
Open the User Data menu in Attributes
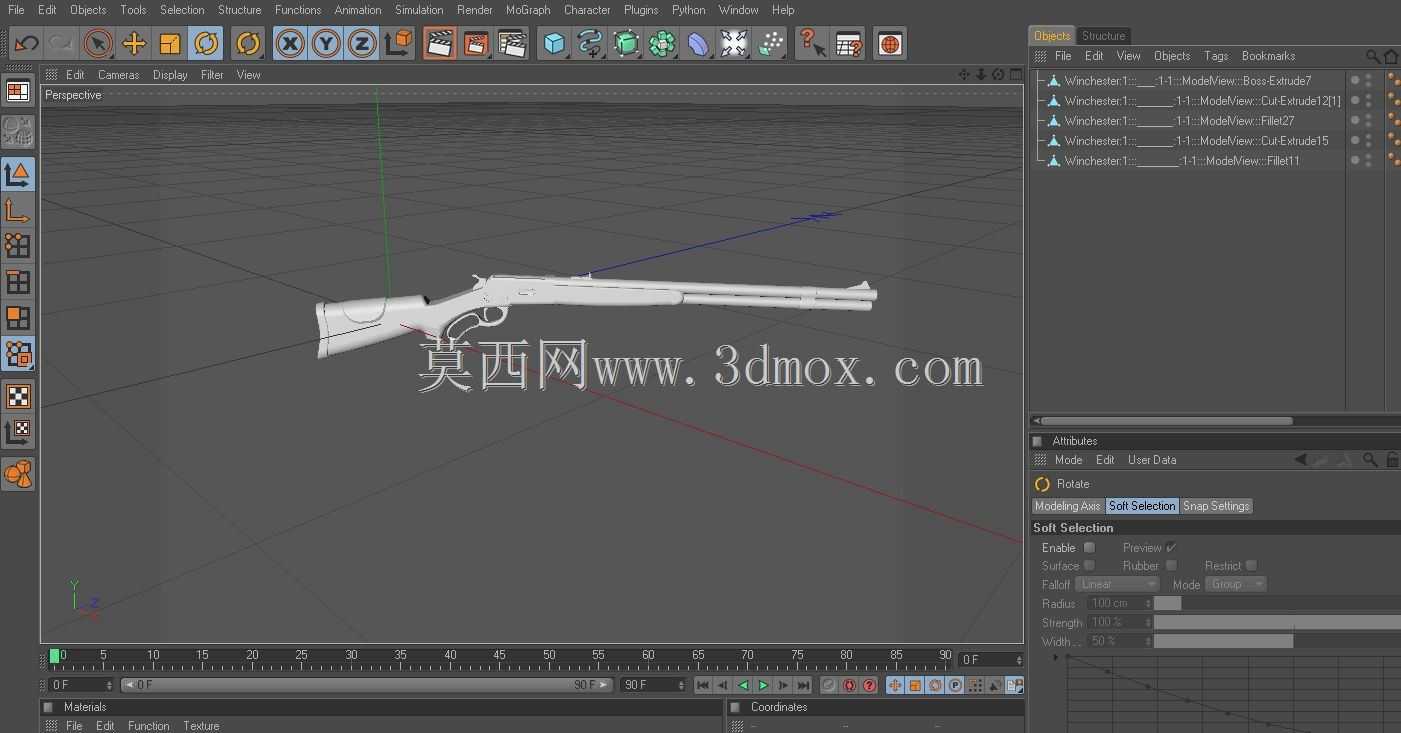pyautogui.click(x=1152, y=460)
